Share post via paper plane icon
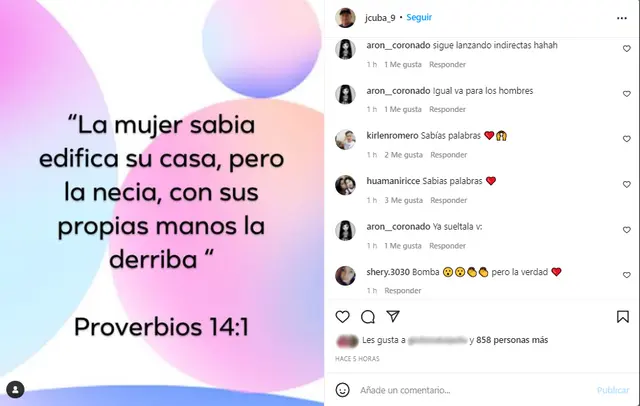This screenshot has width=640, height=406. (x=393, y=316)
